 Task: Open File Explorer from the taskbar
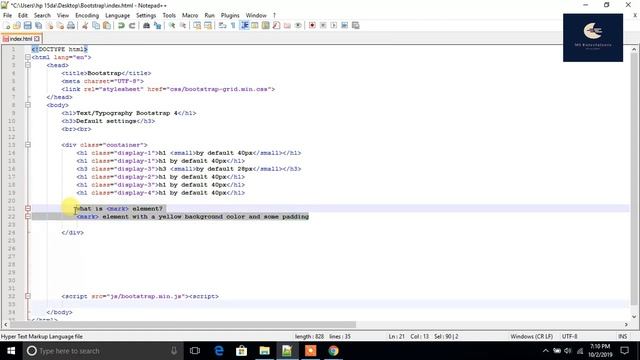[264, 351]
